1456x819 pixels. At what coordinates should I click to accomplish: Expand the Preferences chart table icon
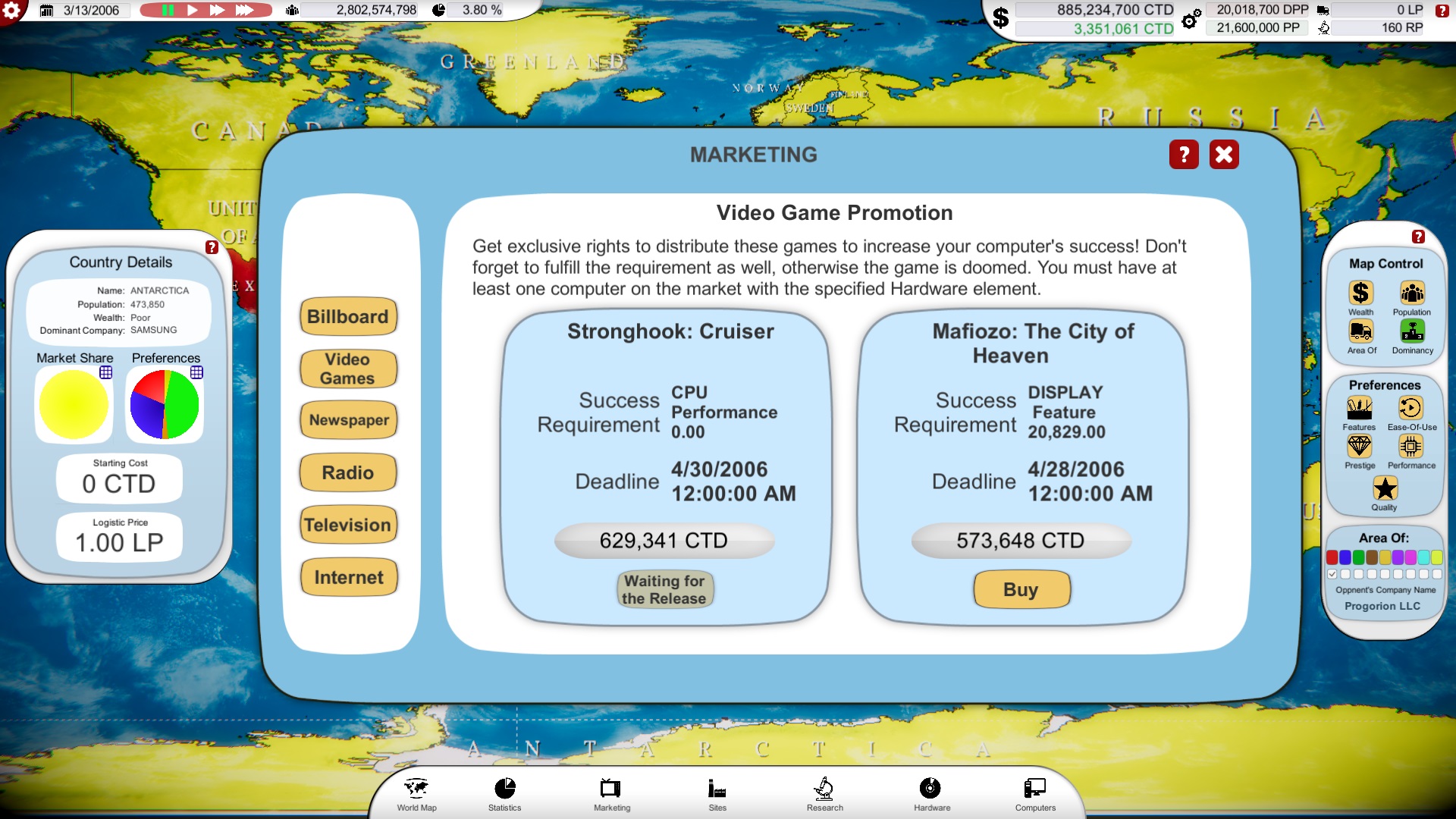[196, 372]
